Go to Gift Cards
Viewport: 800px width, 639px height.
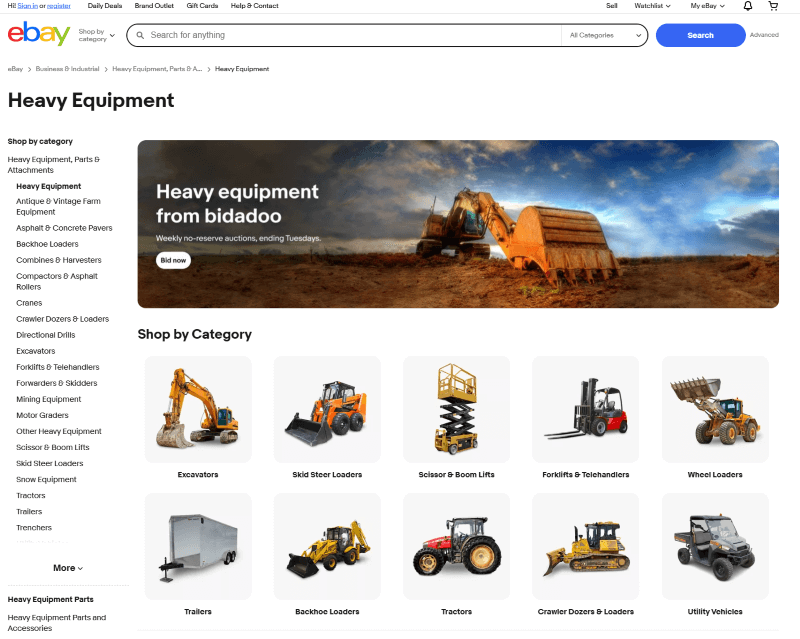[201, 6]
